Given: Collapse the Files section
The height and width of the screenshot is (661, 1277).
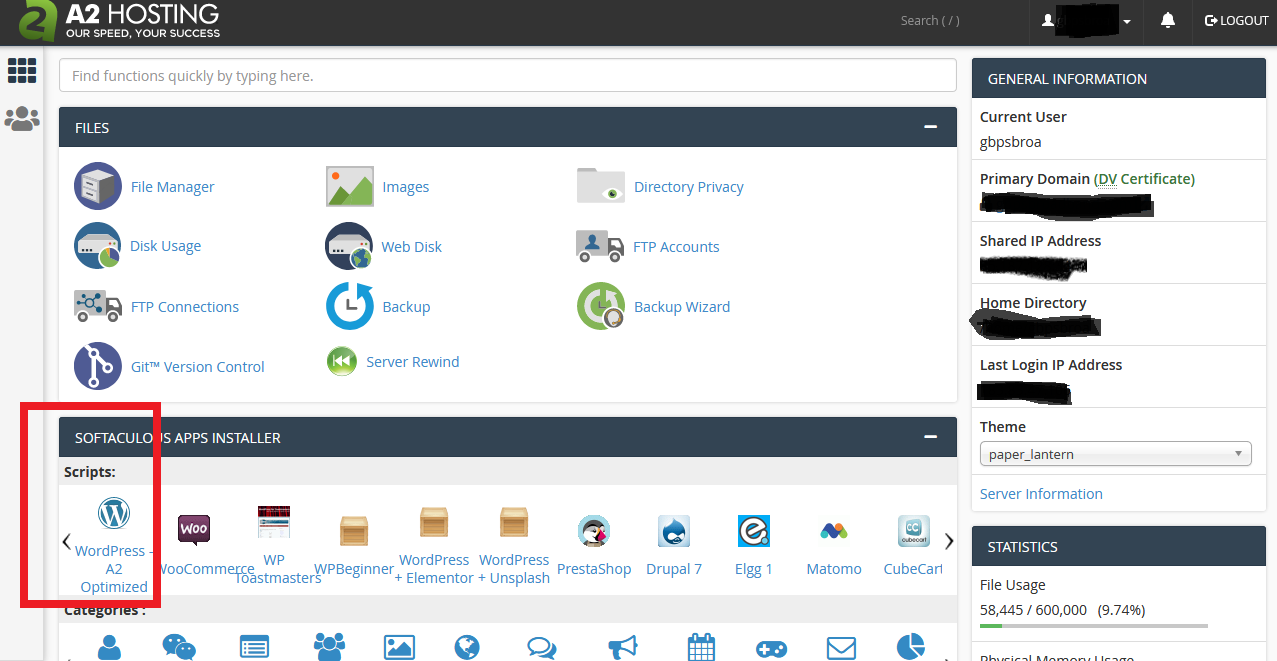Looking at the screenshot, I should tap(931, 127).
